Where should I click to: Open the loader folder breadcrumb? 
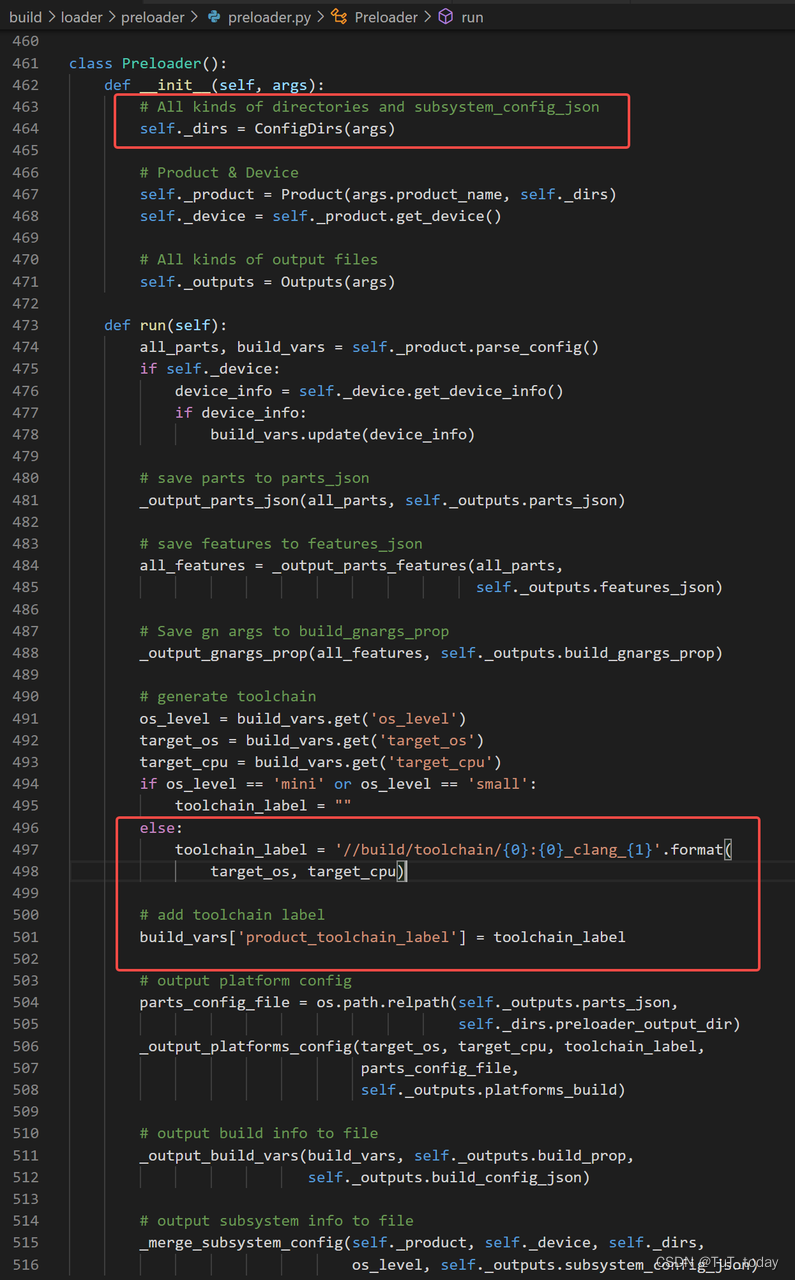[x=82, y=17]
